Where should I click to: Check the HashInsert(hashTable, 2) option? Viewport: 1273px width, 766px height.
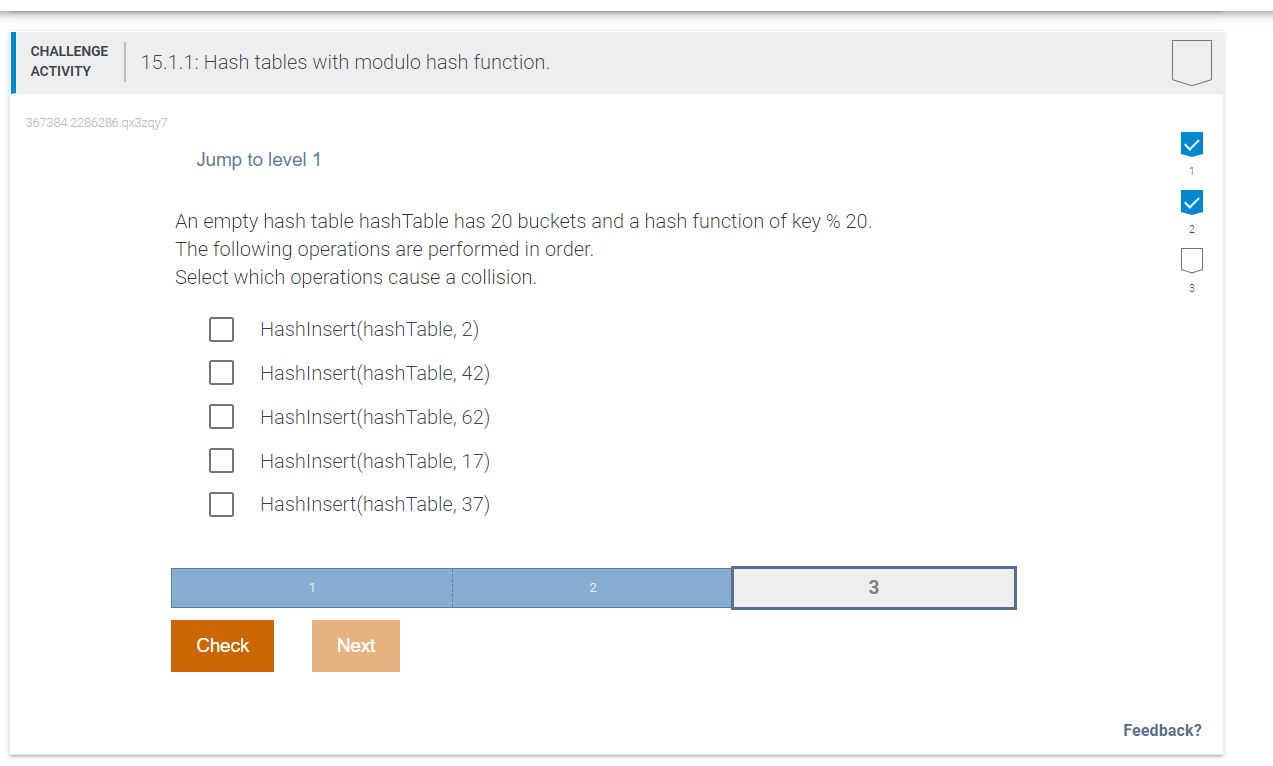coord(221,328)
